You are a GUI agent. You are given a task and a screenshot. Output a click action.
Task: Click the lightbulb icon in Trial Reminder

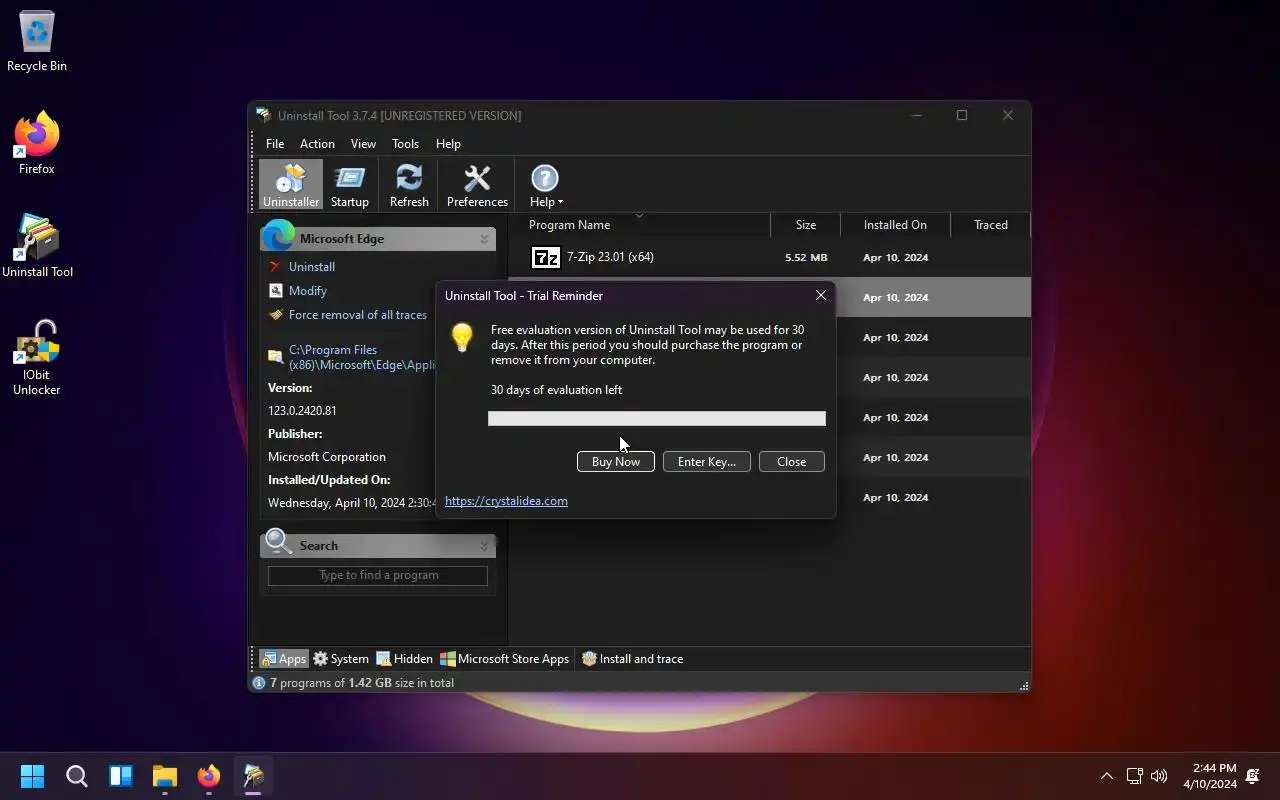tap(462, 337)
